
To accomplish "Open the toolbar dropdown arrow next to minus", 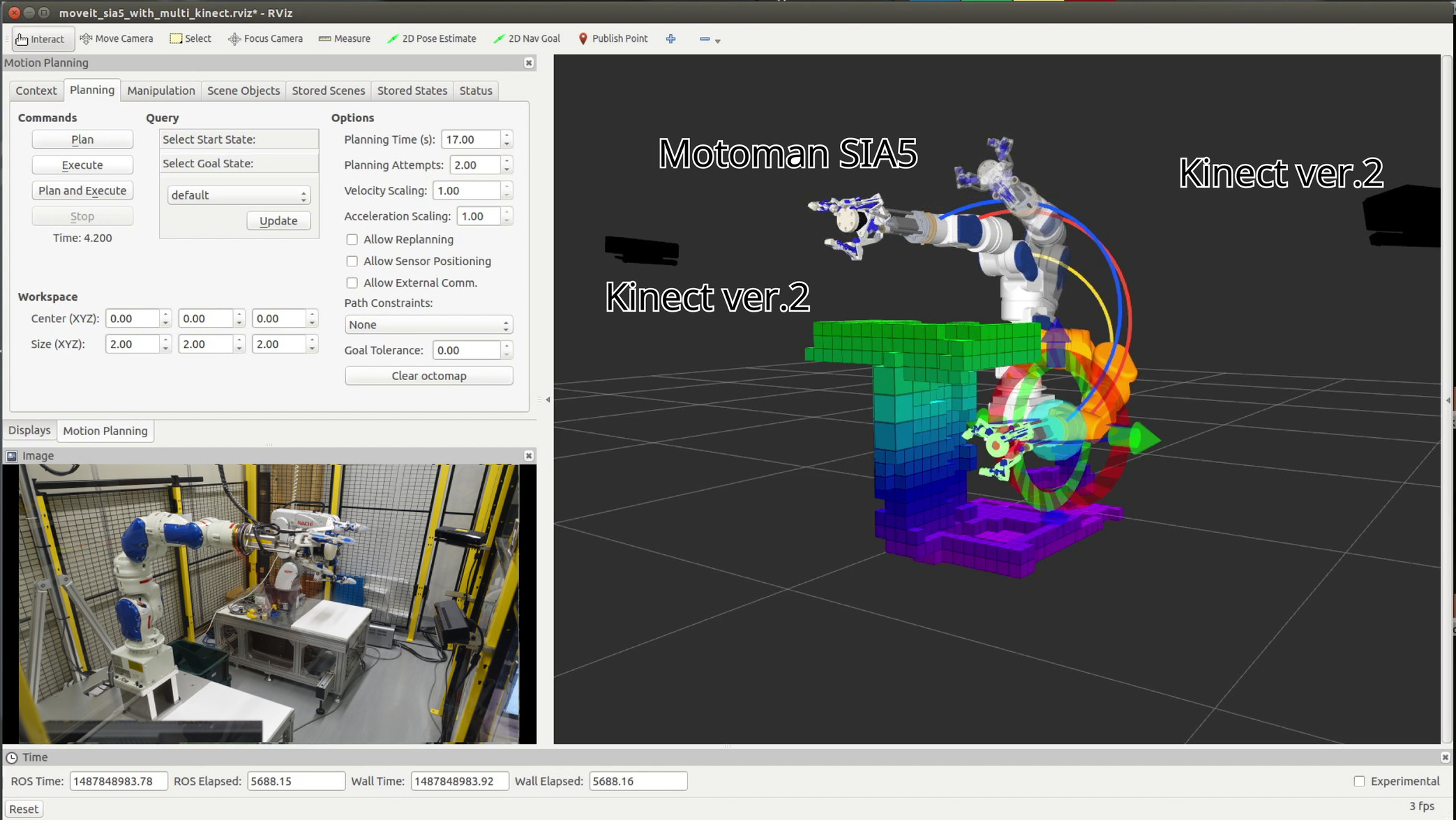I will [x=718, y=40].
